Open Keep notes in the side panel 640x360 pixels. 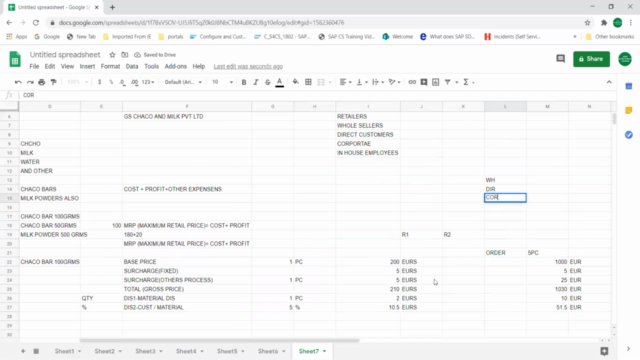point(629,110)
